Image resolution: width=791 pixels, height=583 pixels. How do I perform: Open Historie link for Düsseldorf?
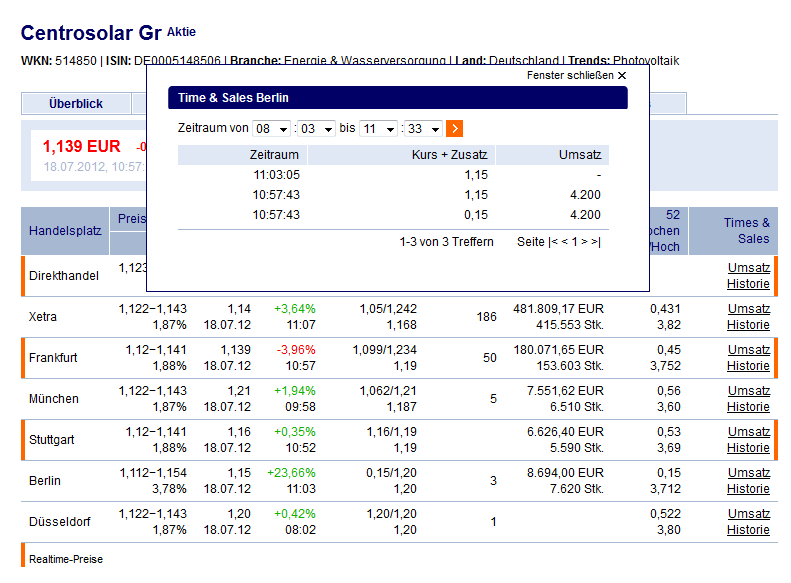pos(748,530)
